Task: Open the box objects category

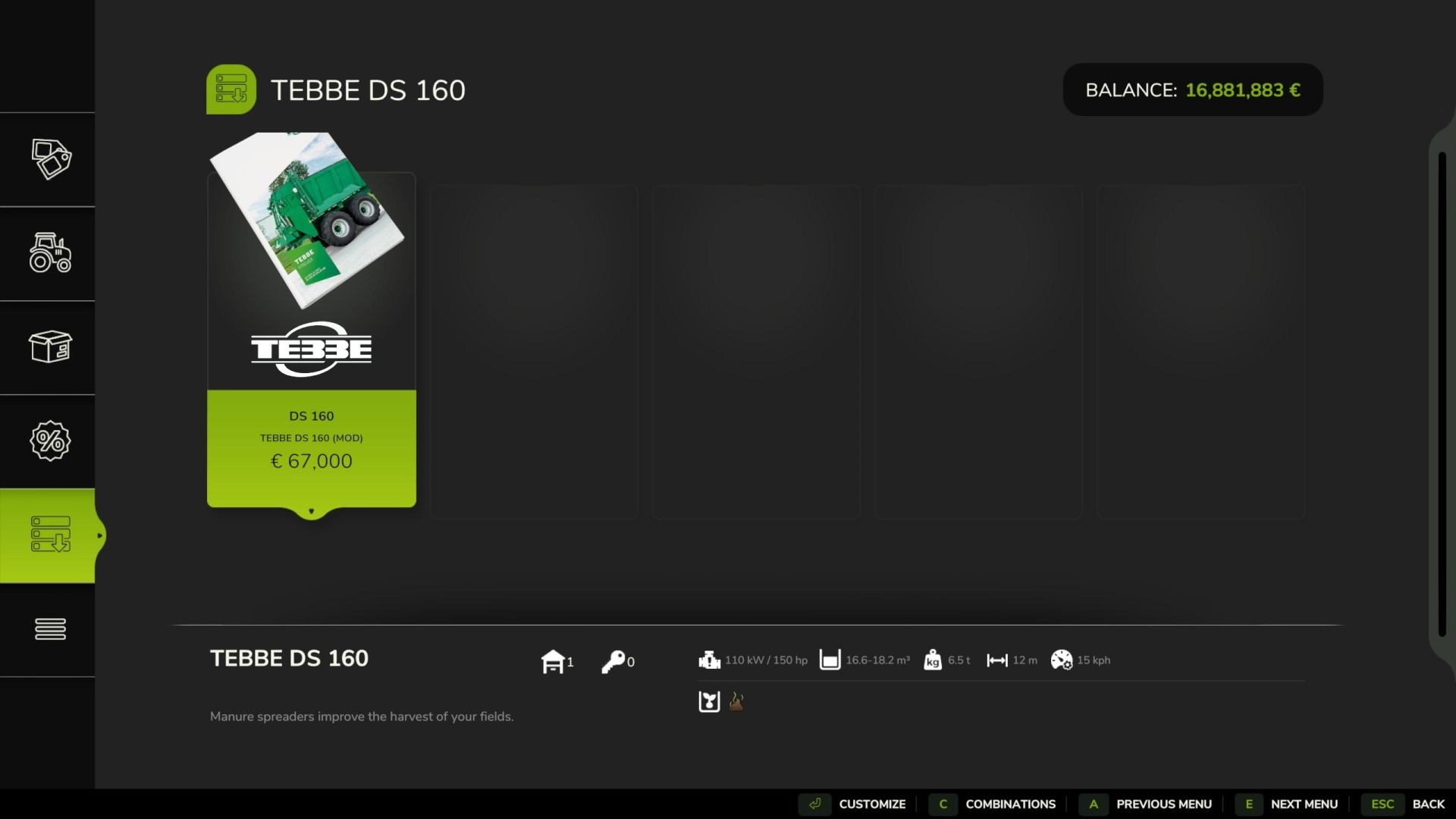Action: click(50, 347)
